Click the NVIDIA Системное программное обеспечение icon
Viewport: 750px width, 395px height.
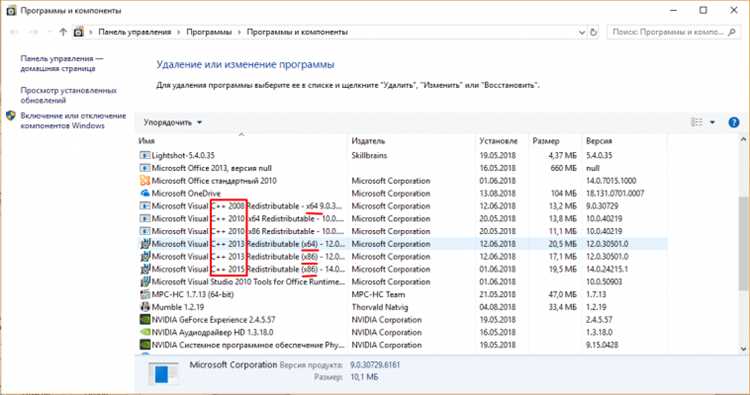point(144,345)
